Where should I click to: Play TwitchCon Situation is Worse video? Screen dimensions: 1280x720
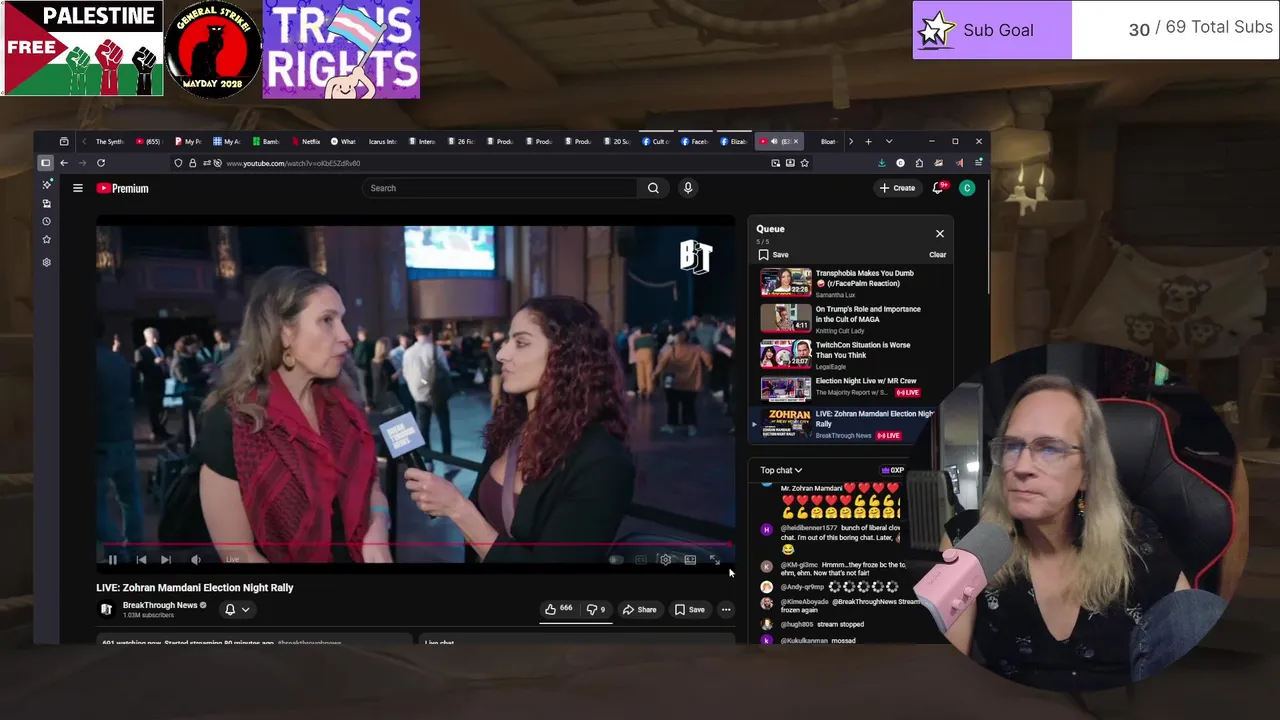[849, 355]
